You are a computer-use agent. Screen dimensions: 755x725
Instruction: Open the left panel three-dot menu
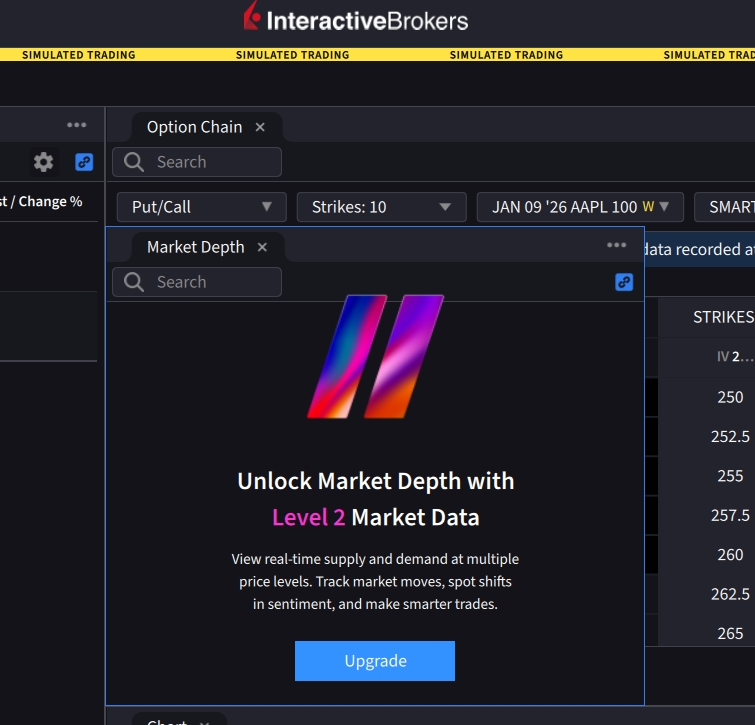77,125
